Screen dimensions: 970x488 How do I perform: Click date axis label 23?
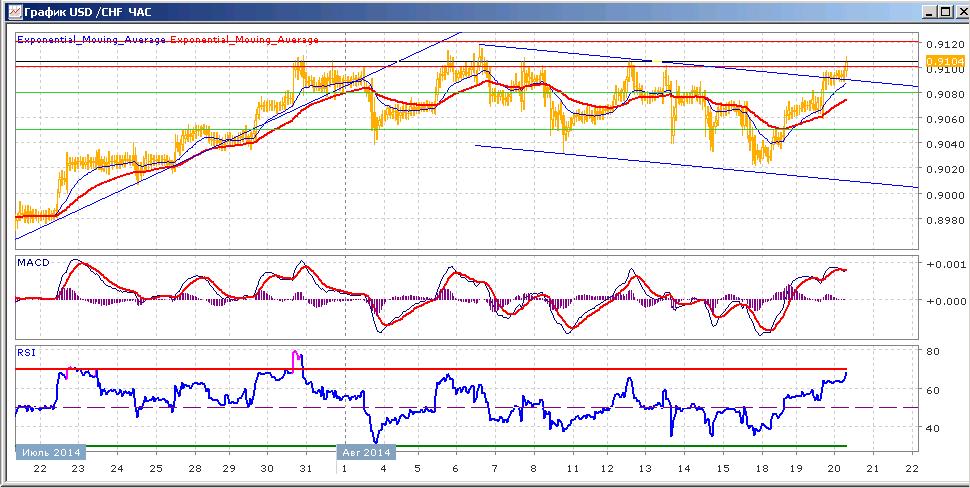(79, 469)
